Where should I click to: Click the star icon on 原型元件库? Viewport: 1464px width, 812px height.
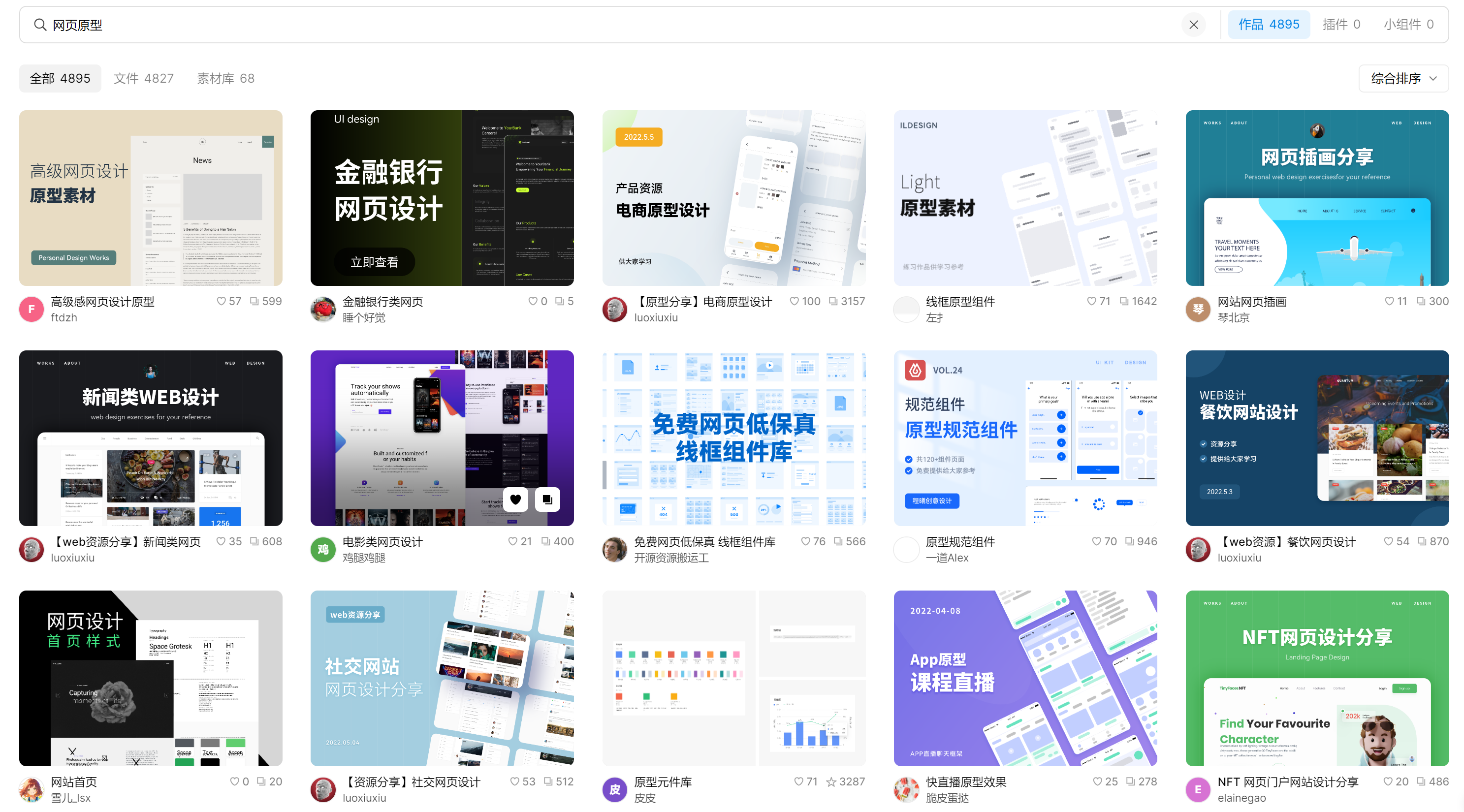[831, 782]
